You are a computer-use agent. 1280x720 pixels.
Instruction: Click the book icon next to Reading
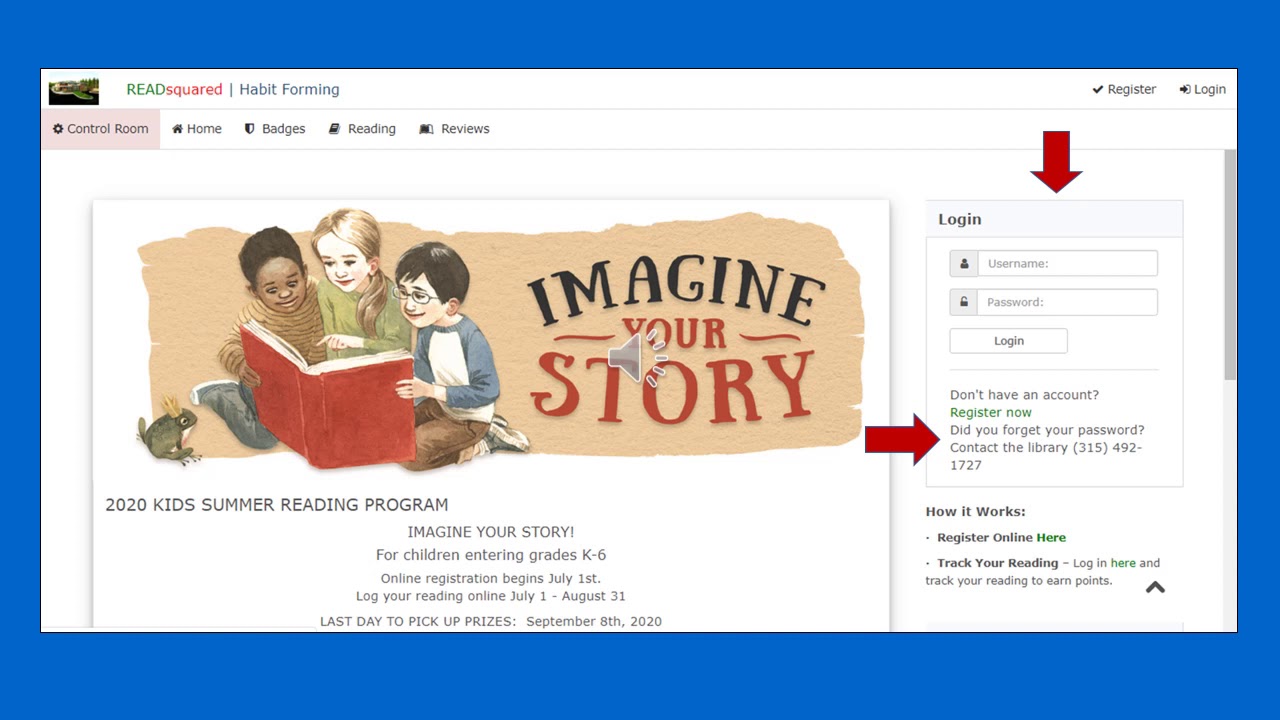[335, 129]
